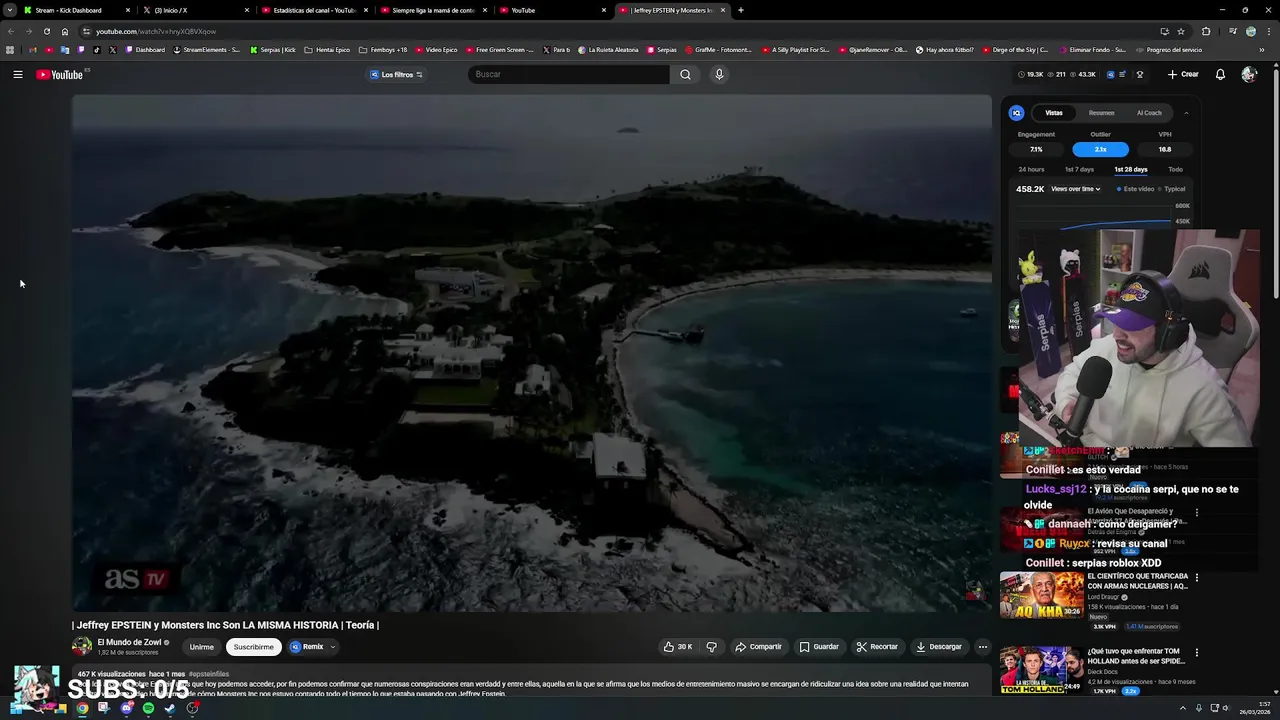Open a new browser tab with plus
1280x720 pixels.
click(740, 10)
